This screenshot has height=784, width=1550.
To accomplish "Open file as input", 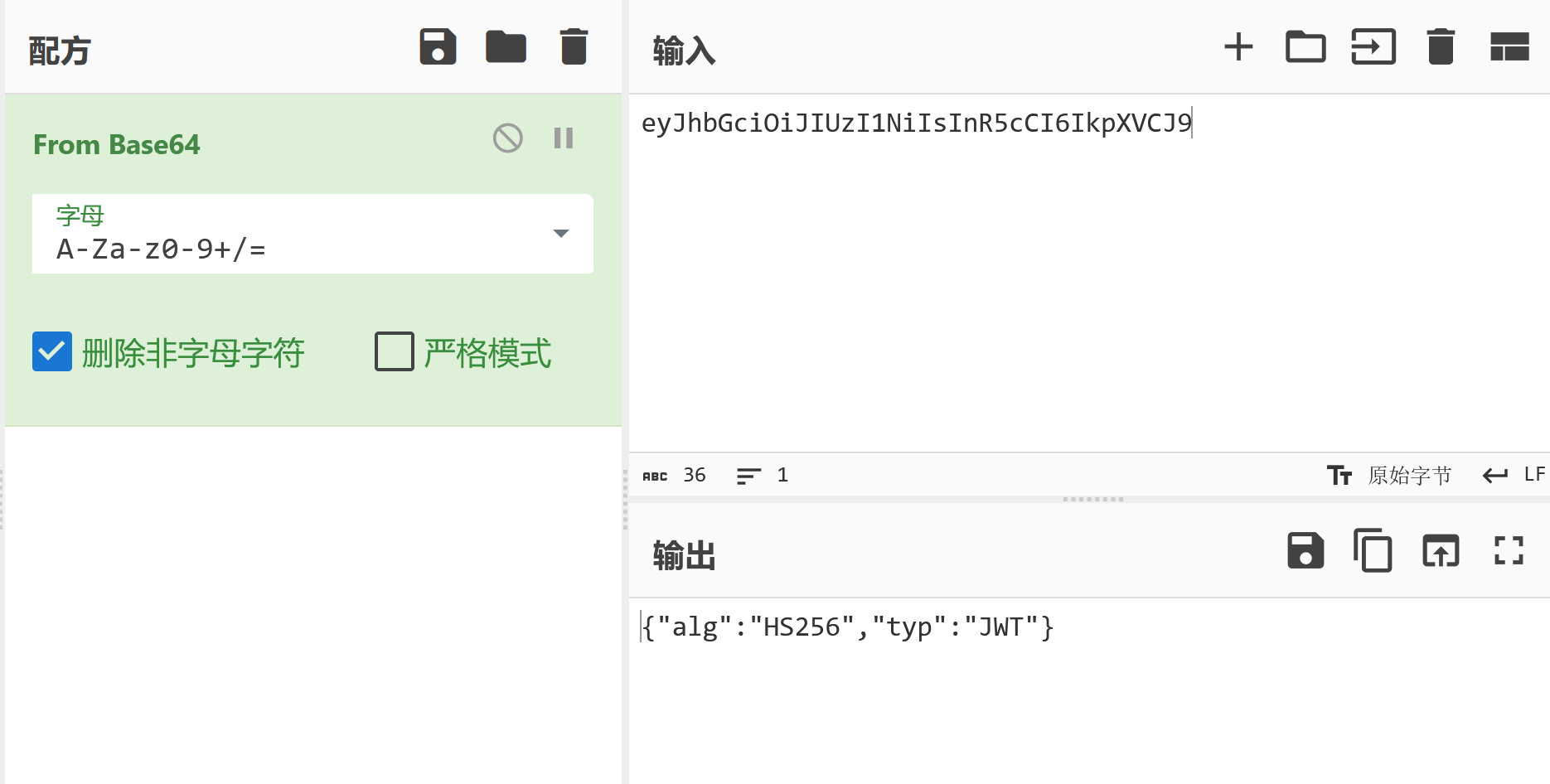I will 1373,46.
